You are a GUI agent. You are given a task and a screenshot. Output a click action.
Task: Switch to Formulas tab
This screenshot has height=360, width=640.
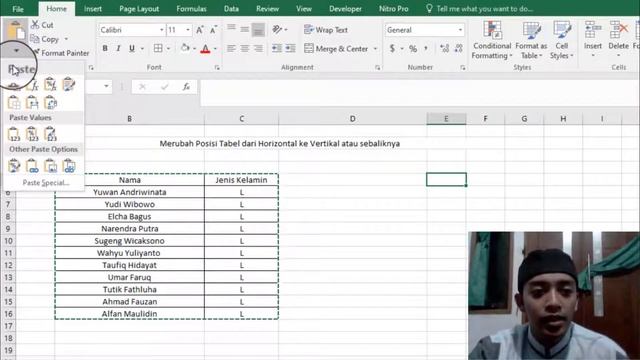coord(191,9)
